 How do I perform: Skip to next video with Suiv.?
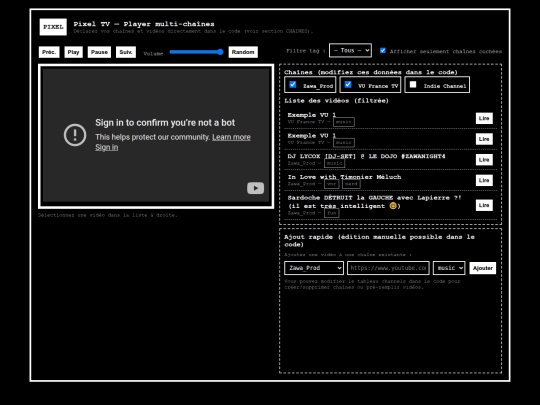[126, 52]
